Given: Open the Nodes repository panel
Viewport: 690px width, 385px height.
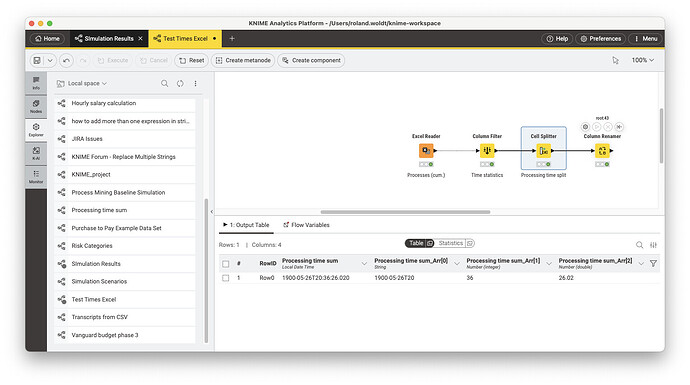Looking at the screenshot, I should [x=36, y=106].
